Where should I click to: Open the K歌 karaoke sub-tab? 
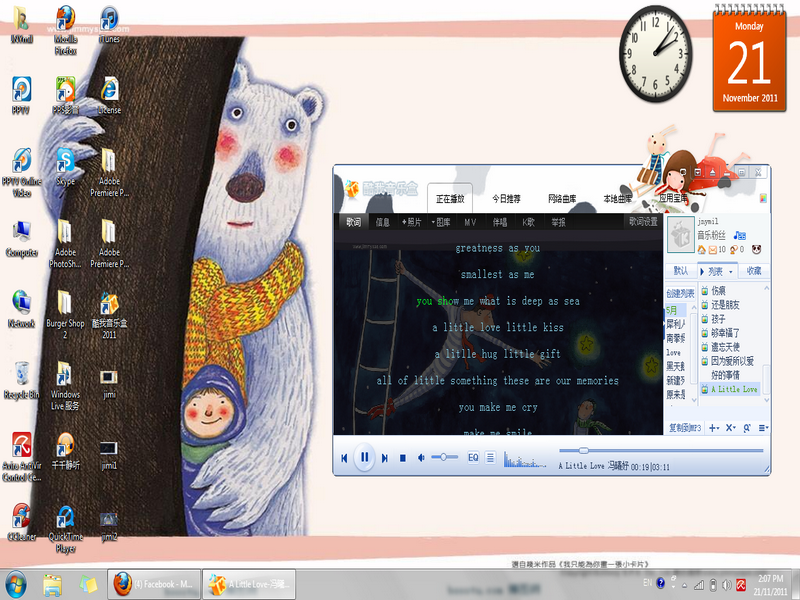[529, 222]
